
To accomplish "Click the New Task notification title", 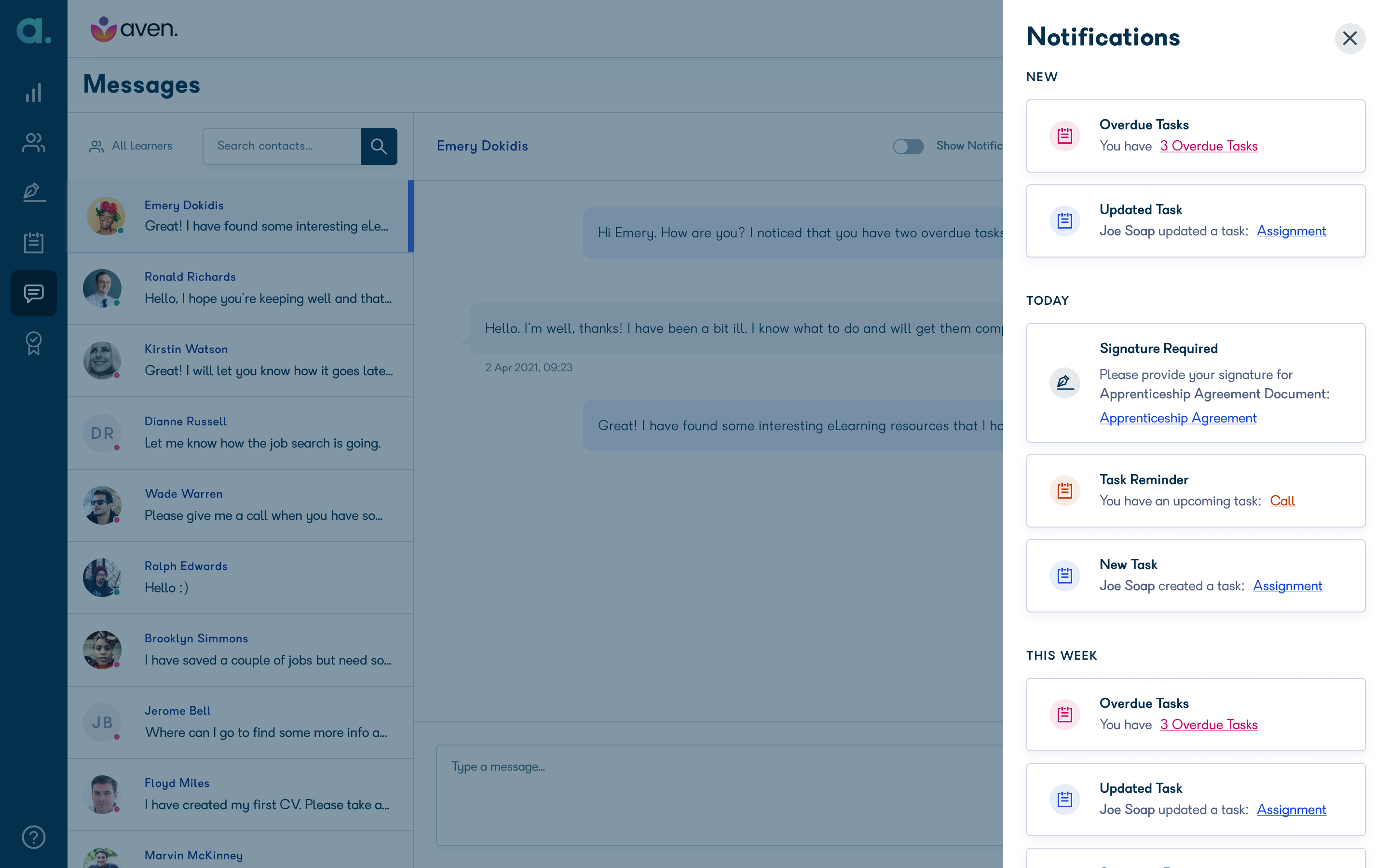I will coord(1128,564).
